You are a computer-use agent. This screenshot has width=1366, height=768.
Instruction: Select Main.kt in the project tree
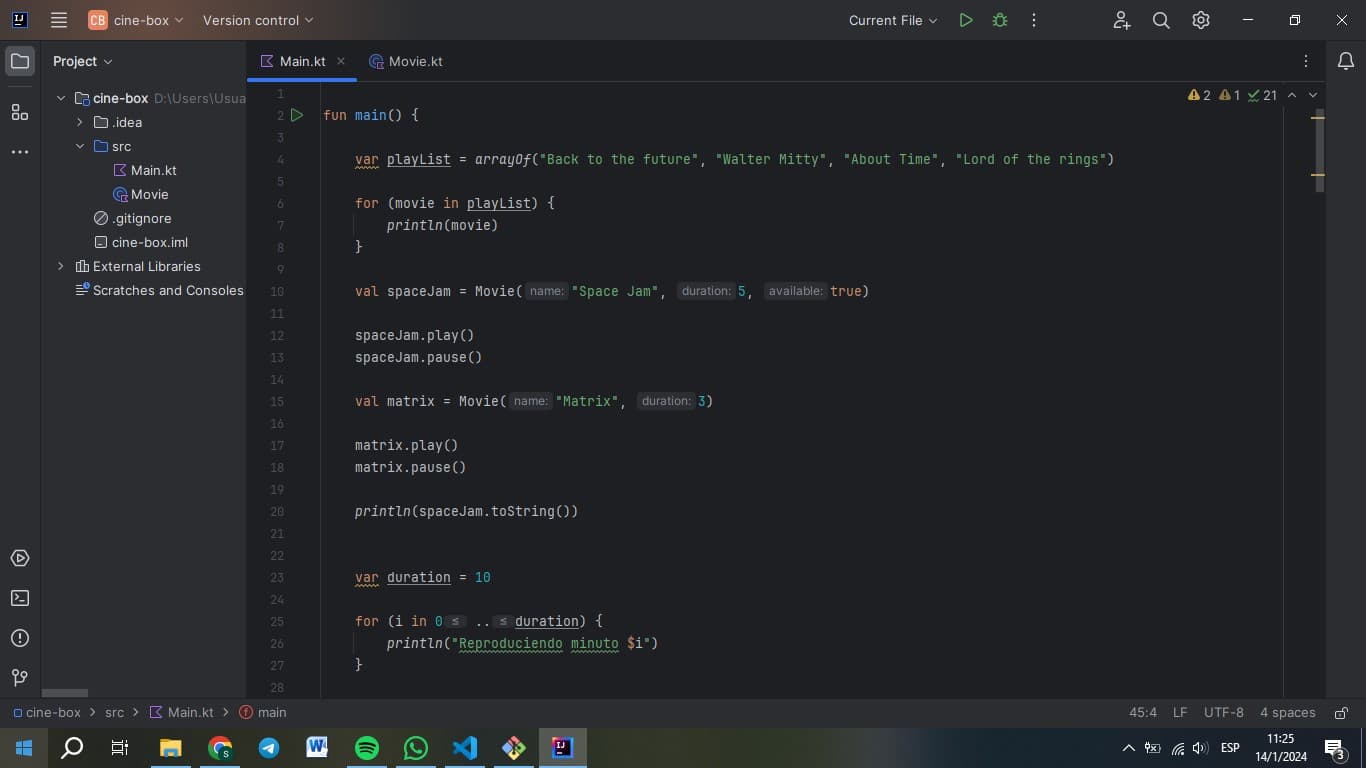click(x=145, y=170)
